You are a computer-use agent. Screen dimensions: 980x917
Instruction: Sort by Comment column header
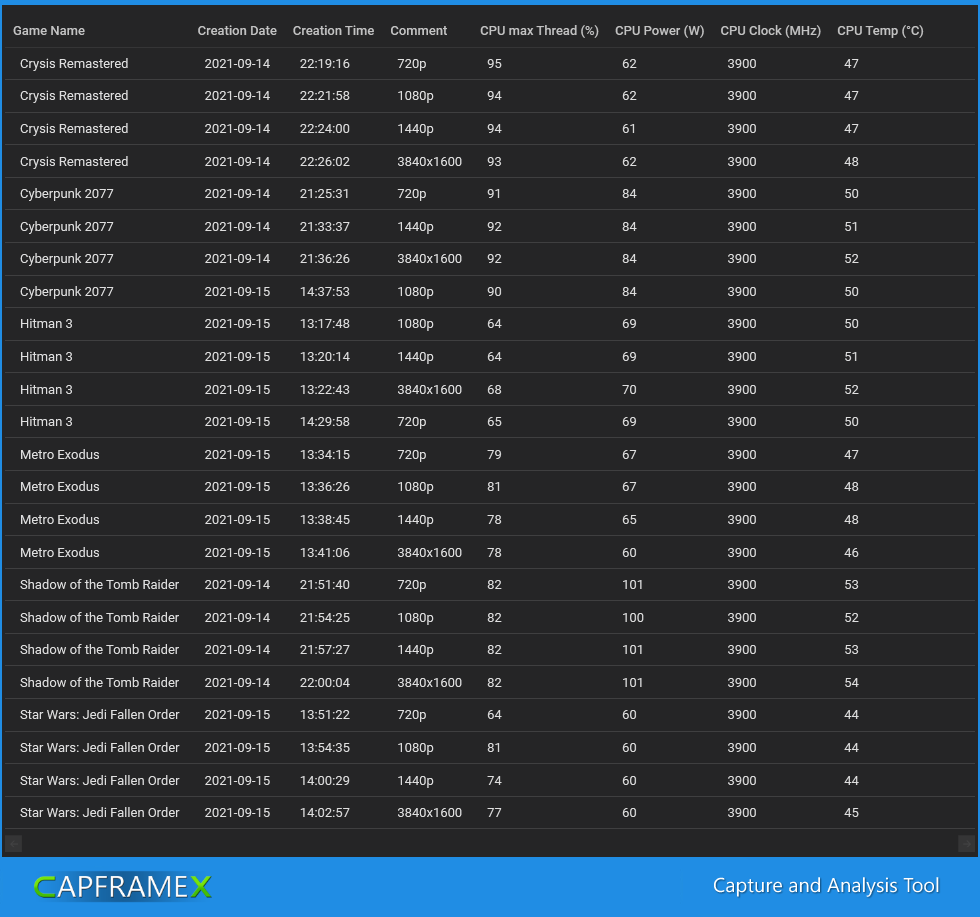[x=418, y=31]
